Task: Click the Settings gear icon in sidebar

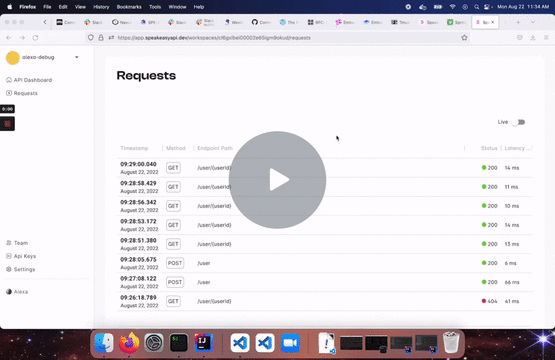Action: click(9, 269)
